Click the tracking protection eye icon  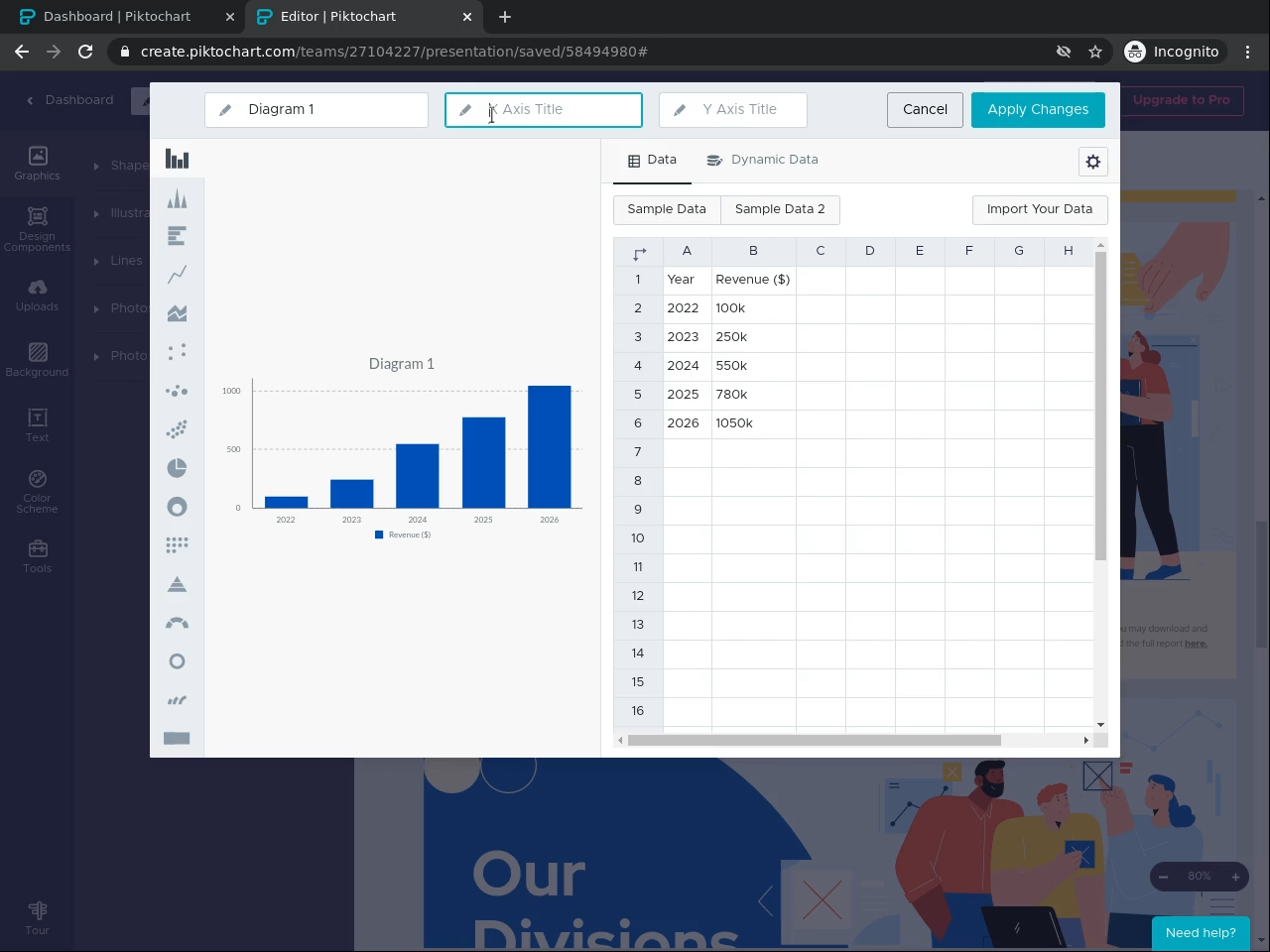(1064, 52)
